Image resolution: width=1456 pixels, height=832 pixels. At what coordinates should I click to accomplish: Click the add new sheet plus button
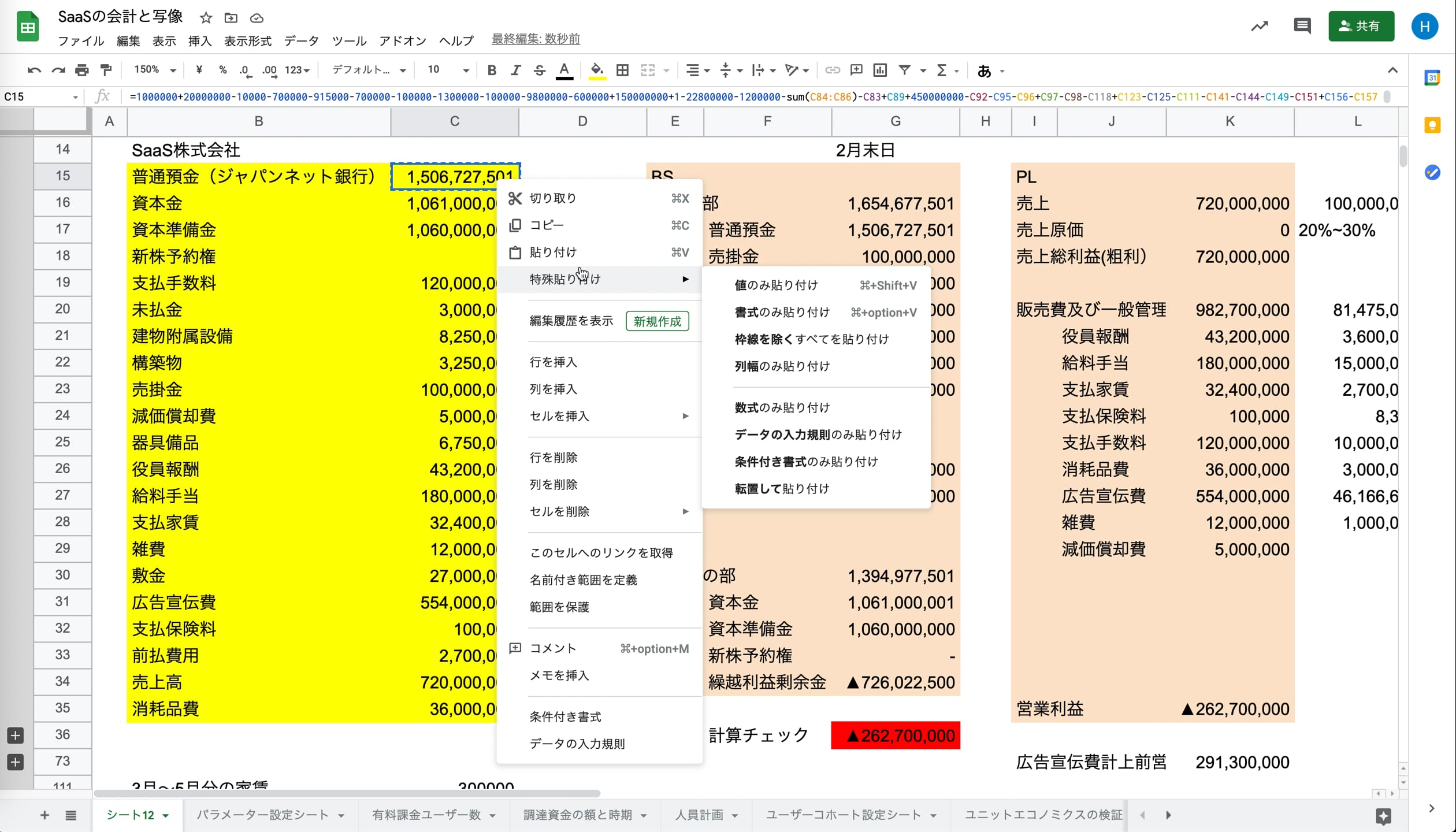[44, 815]
